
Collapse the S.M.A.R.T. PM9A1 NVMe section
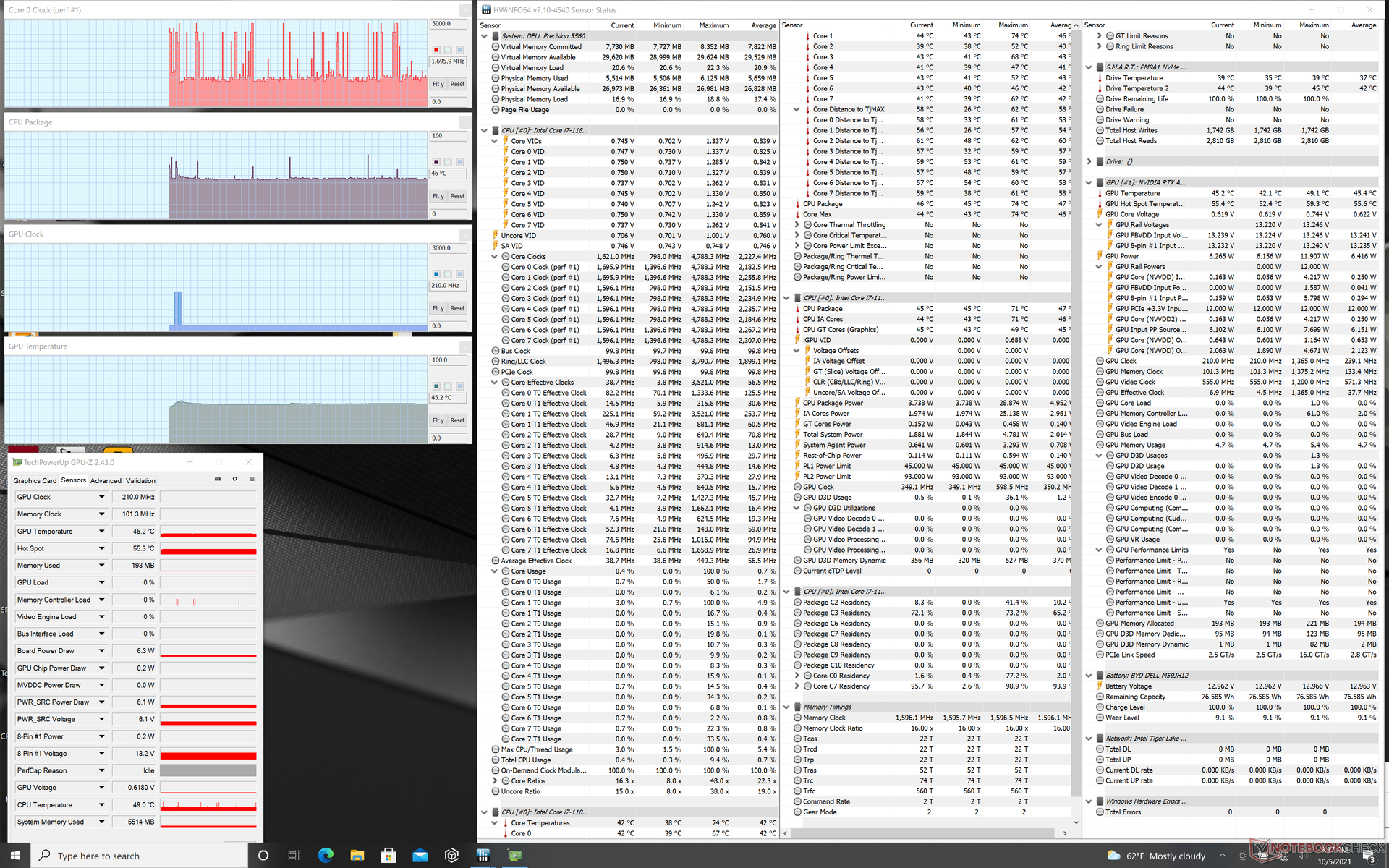point(1089,67)
